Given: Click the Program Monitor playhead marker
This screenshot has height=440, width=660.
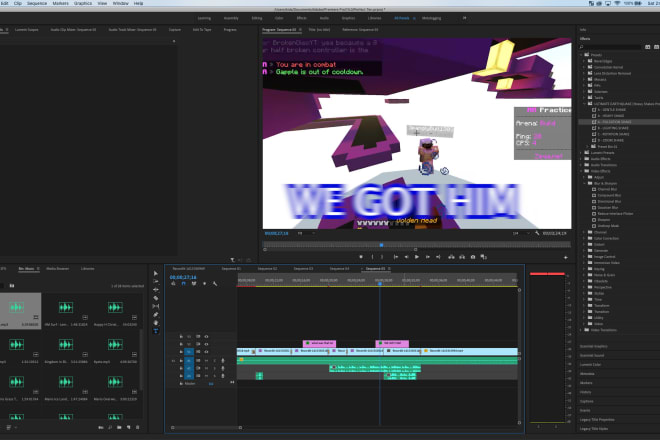Looking at the screenshot, I should click(381, 245).
